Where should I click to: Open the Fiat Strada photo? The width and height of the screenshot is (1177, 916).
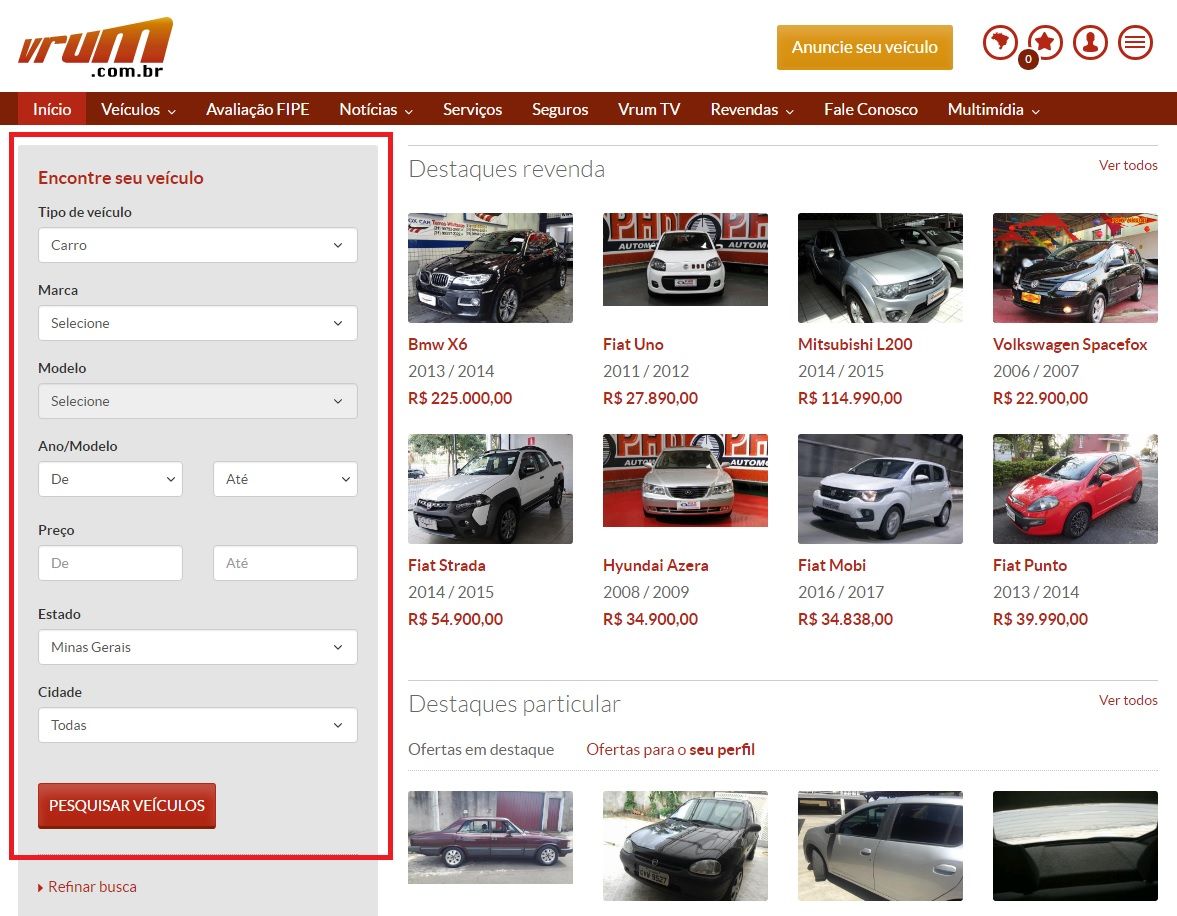[x=490, y=489]
